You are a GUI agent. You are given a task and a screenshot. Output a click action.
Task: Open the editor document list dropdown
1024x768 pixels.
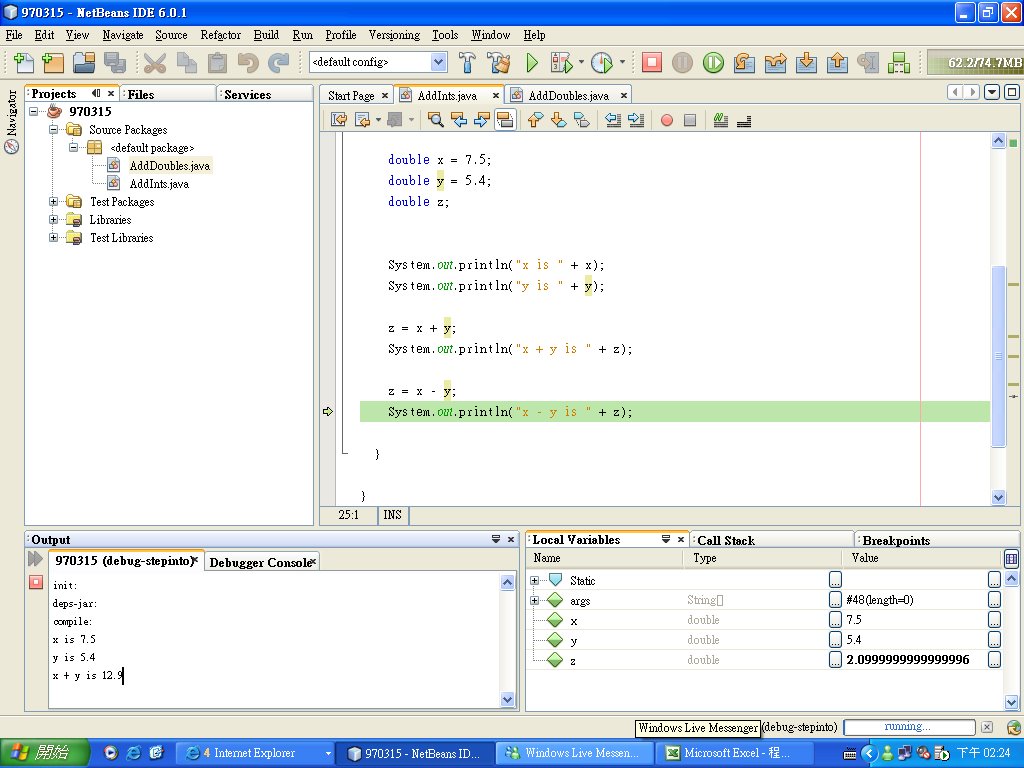click(x=992, y=93)
